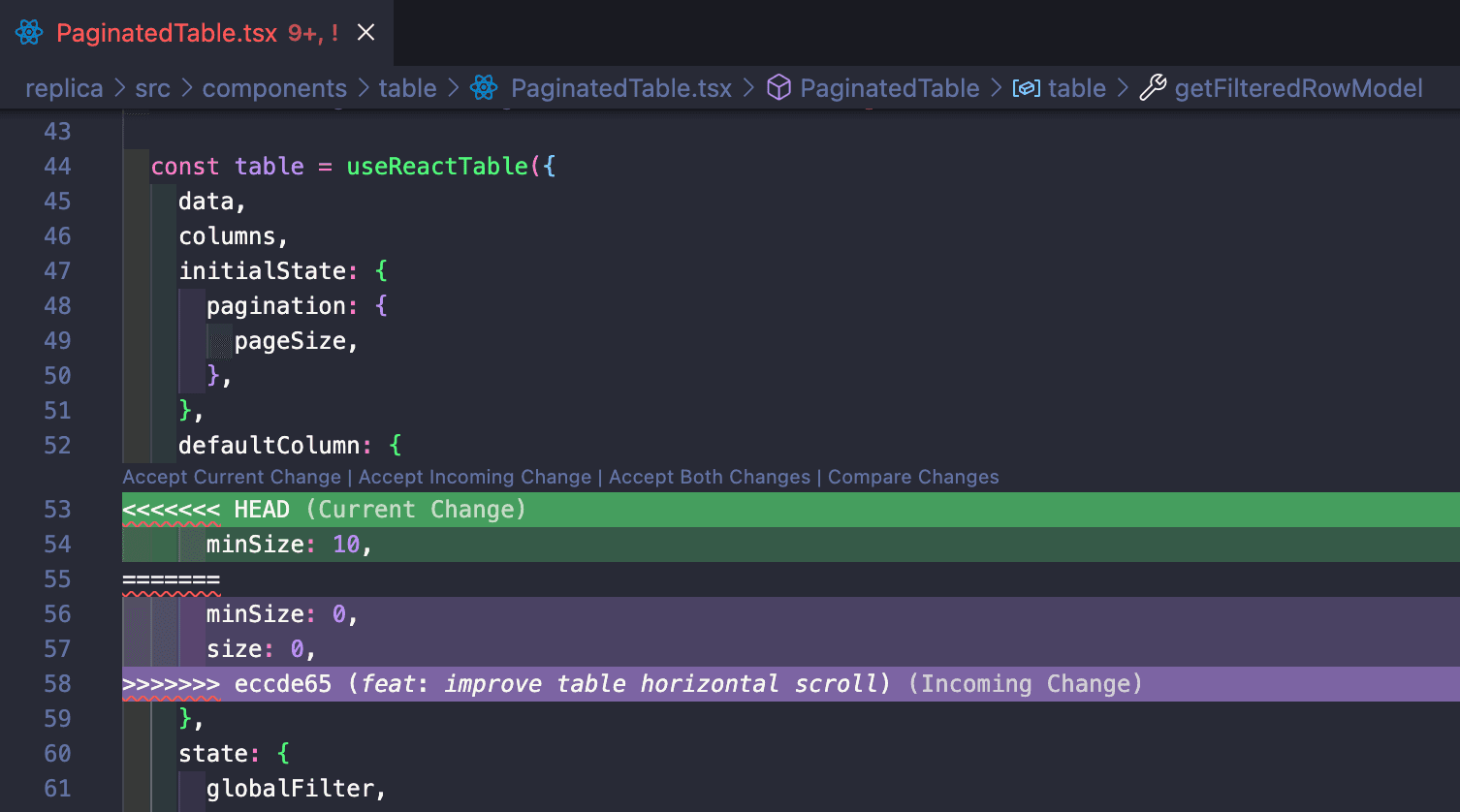This screenshot has height=812, width=1460.
Task: Select the replica breadcrumb item
Action: pos(64,88)
